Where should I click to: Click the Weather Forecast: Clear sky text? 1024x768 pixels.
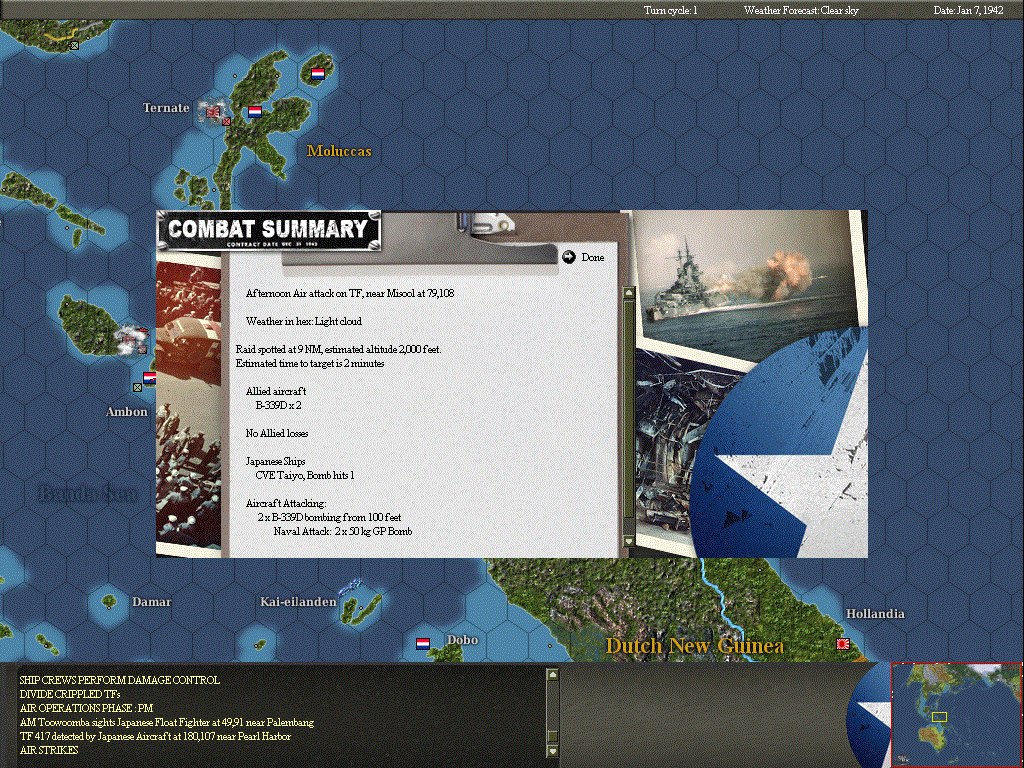click(x=801, y=10)
